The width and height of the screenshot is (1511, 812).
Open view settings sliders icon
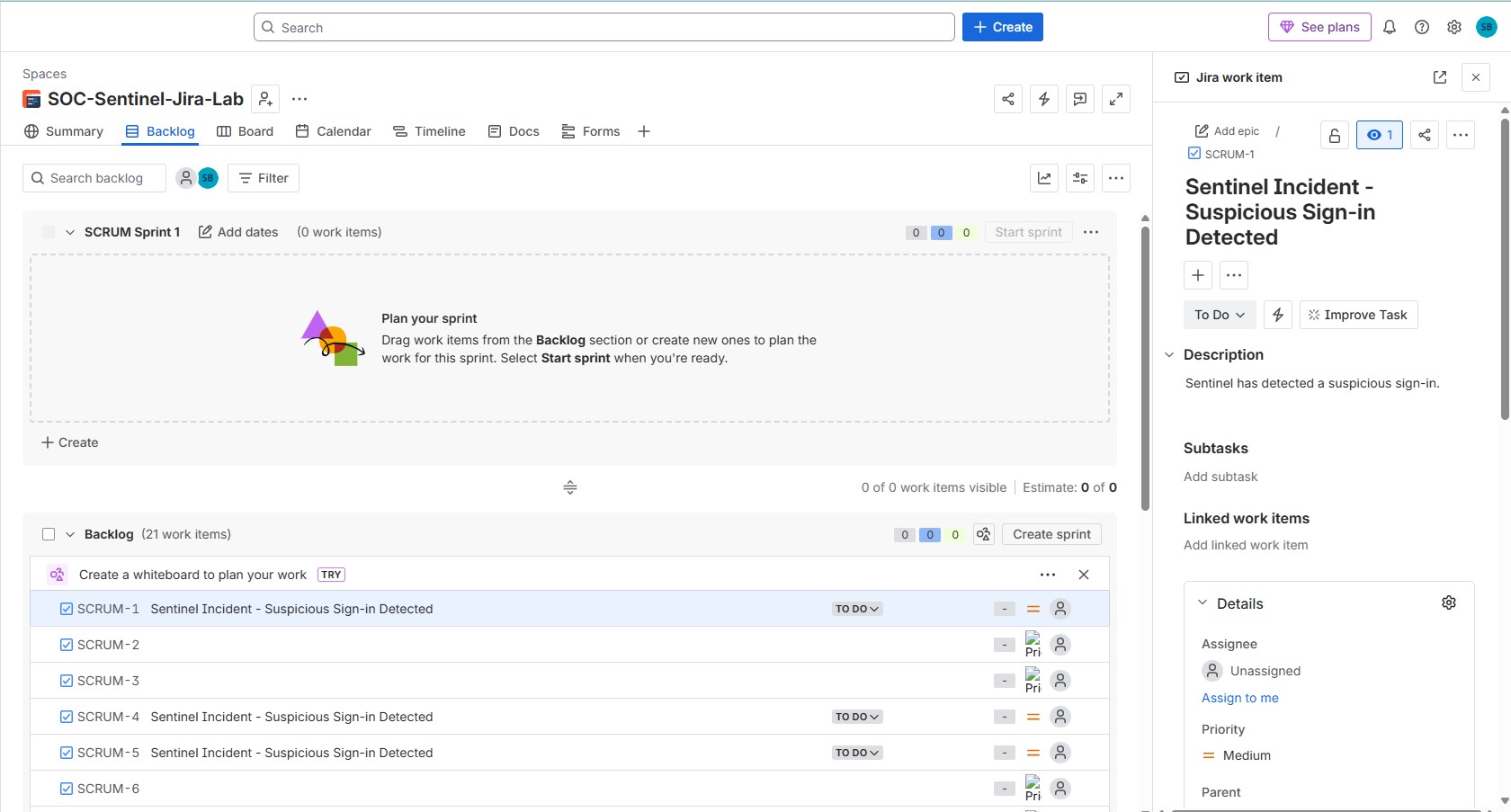1080,178
